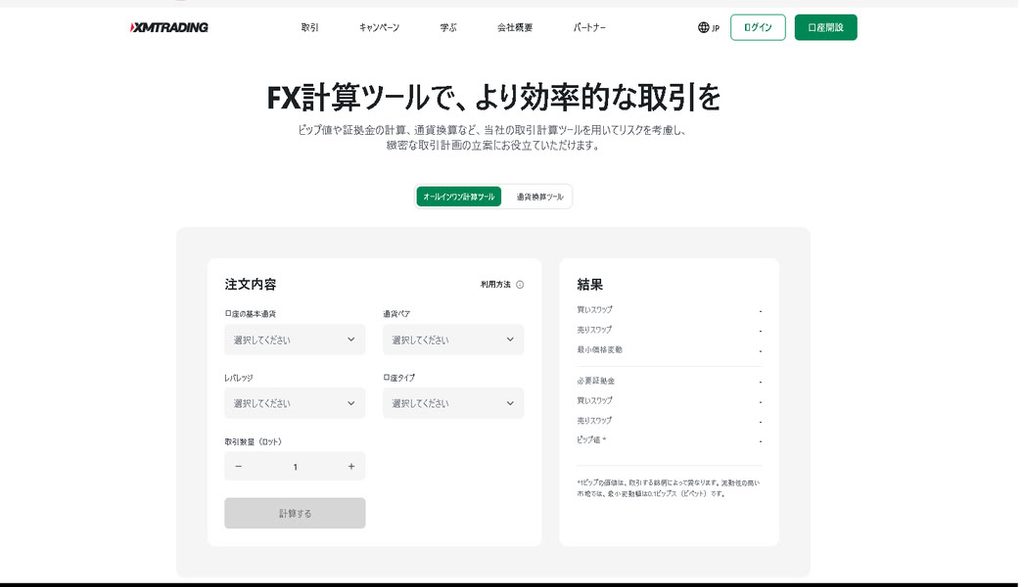The image size is (1024, 587).
Task: Click the 必要証拠金 result row label
Action: (x=596, y=381)
